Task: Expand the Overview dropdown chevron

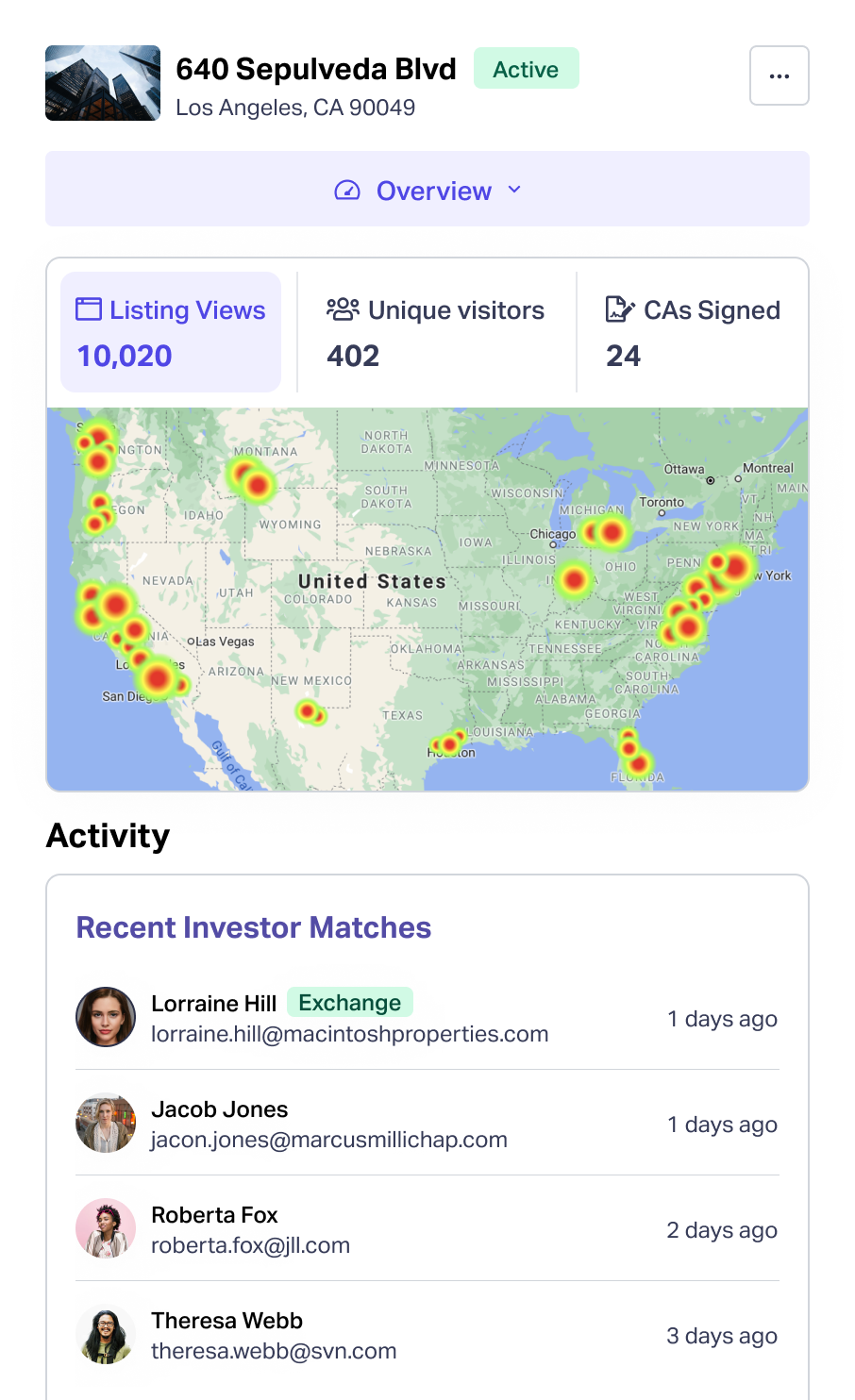Action: pyautogui.click(x=514, y=190)
